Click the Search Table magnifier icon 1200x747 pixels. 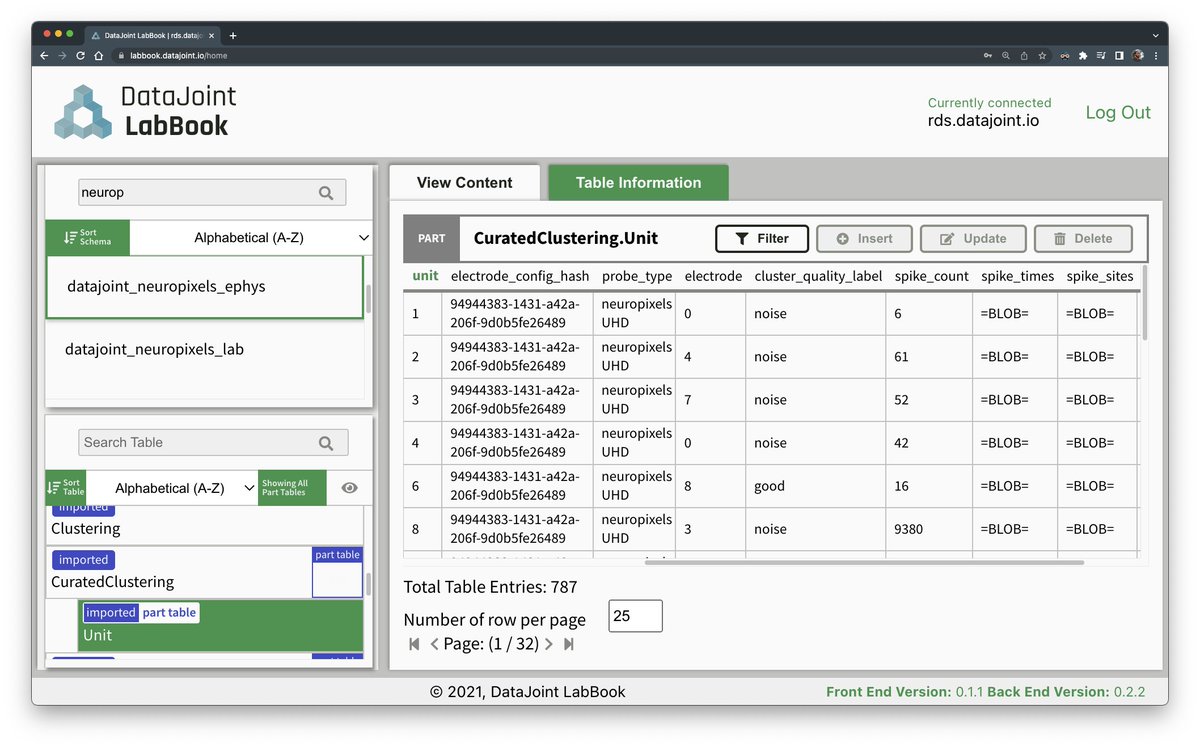(x=326, y=443)
